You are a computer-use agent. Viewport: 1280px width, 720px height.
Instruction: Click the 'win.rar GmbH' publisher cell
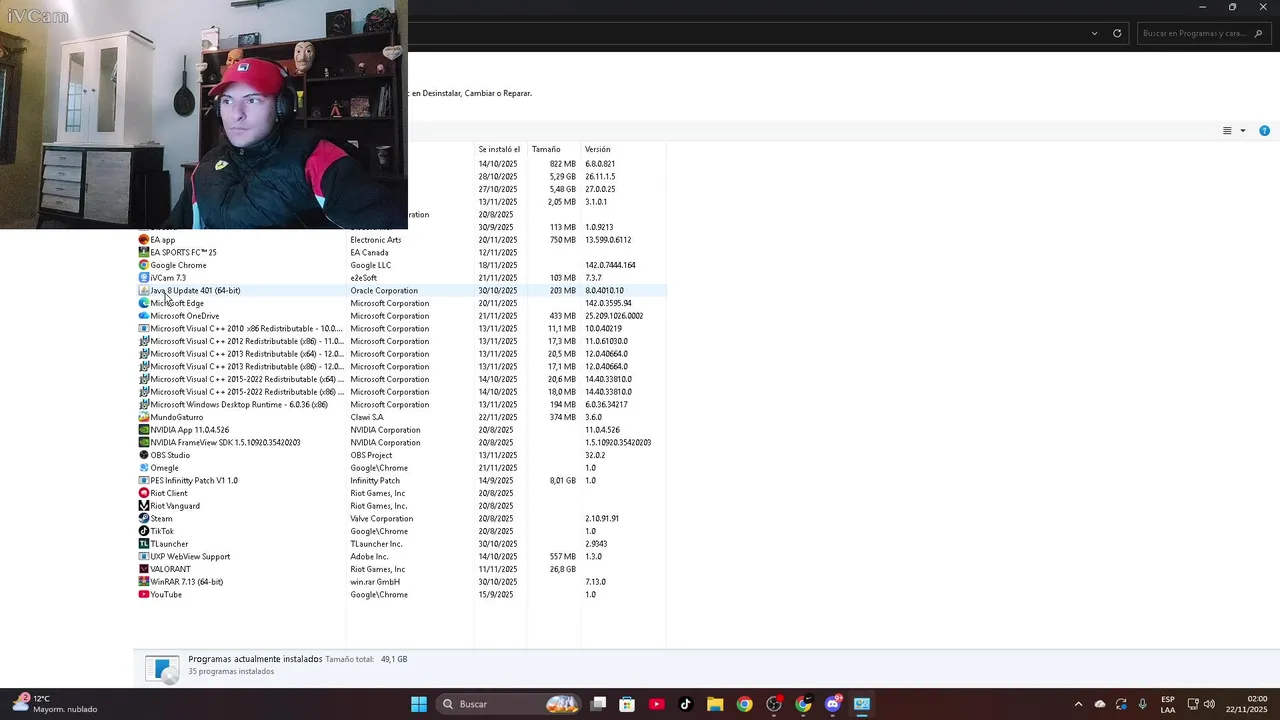coord(375,582)
